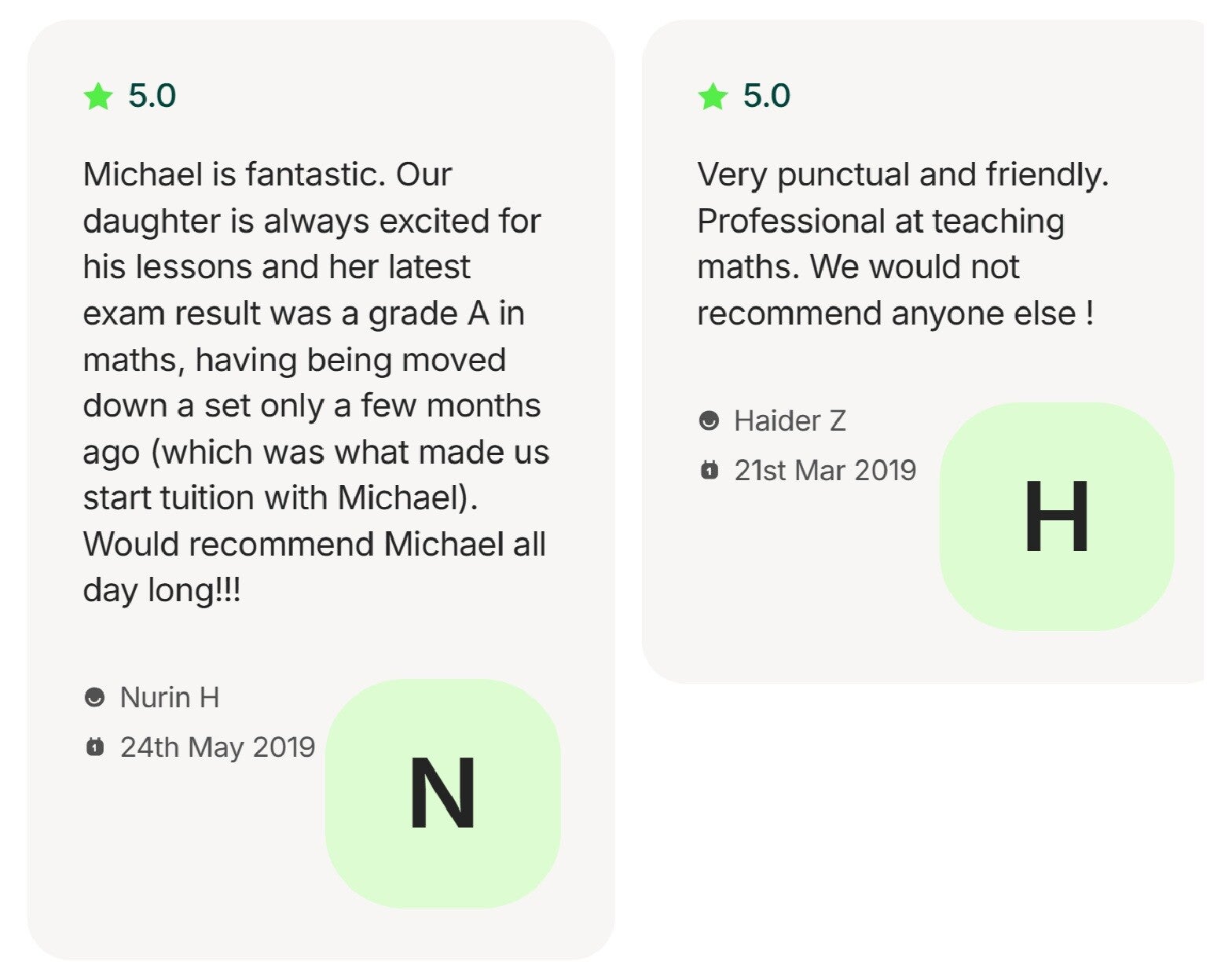Open the green H avatar badge
Viewport: 1225px width, 980px height.
point(1056,516)
